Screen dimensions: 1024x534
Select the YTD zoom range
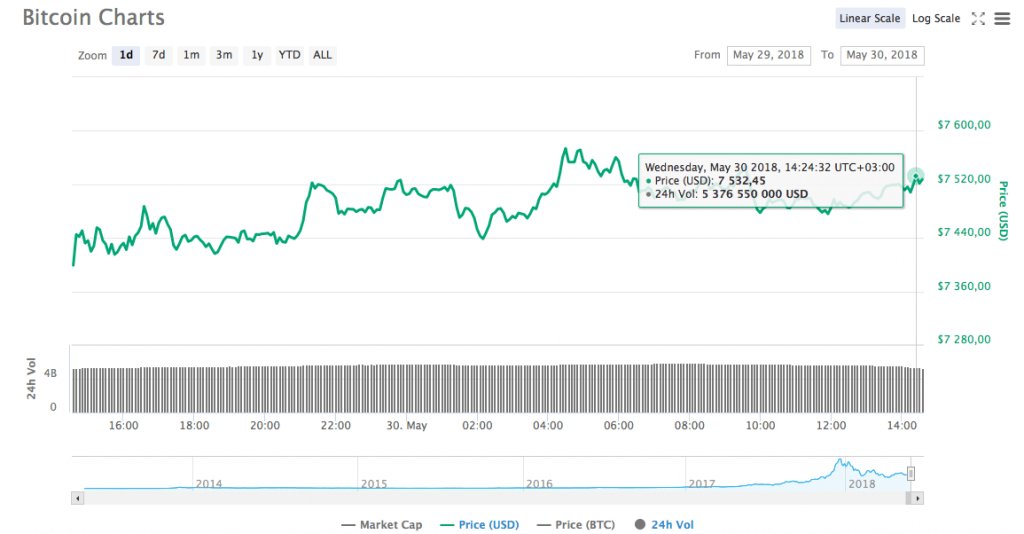[289, 55]
